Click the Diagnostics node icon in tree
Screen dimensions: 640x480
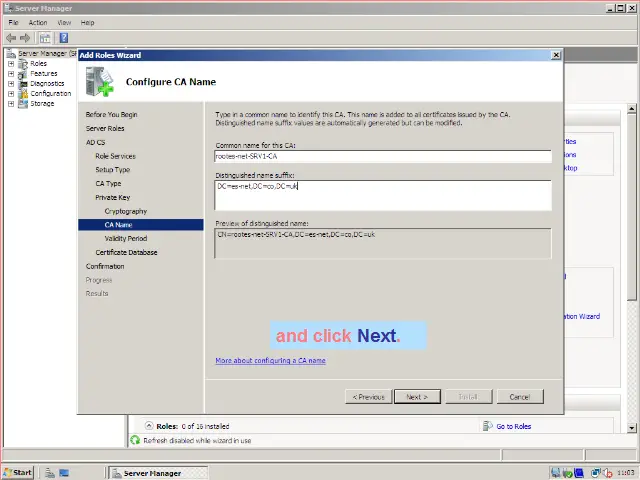23,84
